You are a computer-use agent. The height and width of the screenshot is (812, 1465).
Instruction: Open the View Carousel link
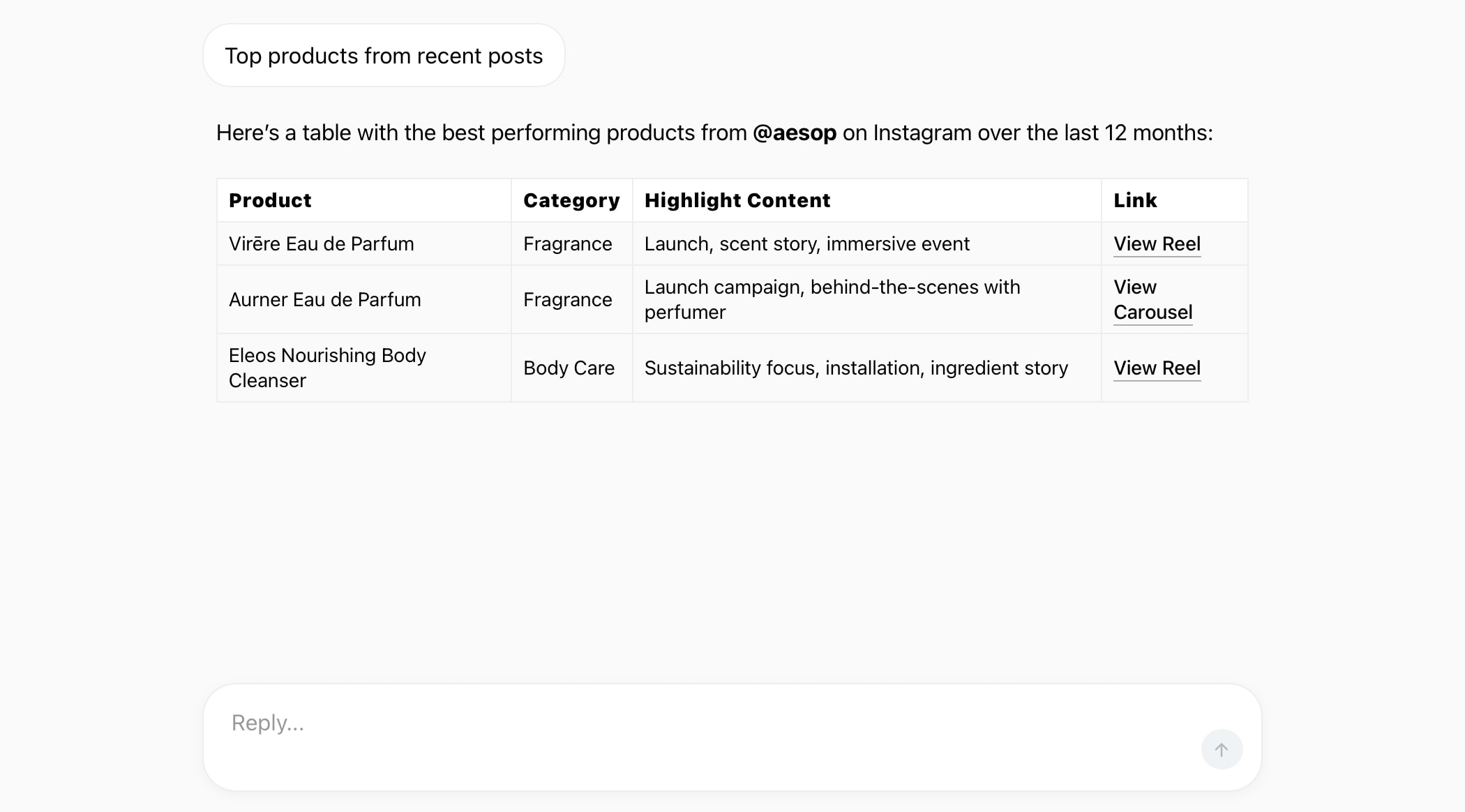click(1152, 300)
